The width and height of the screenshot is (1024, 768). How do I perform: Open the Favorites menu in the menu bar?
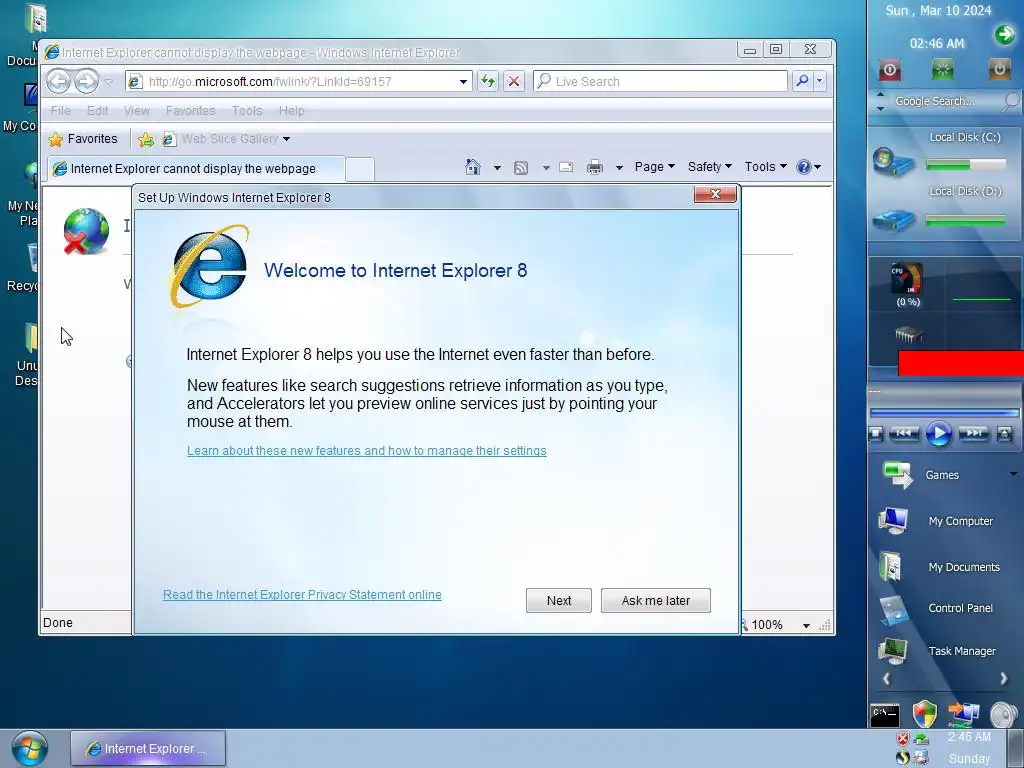point(190,110)
